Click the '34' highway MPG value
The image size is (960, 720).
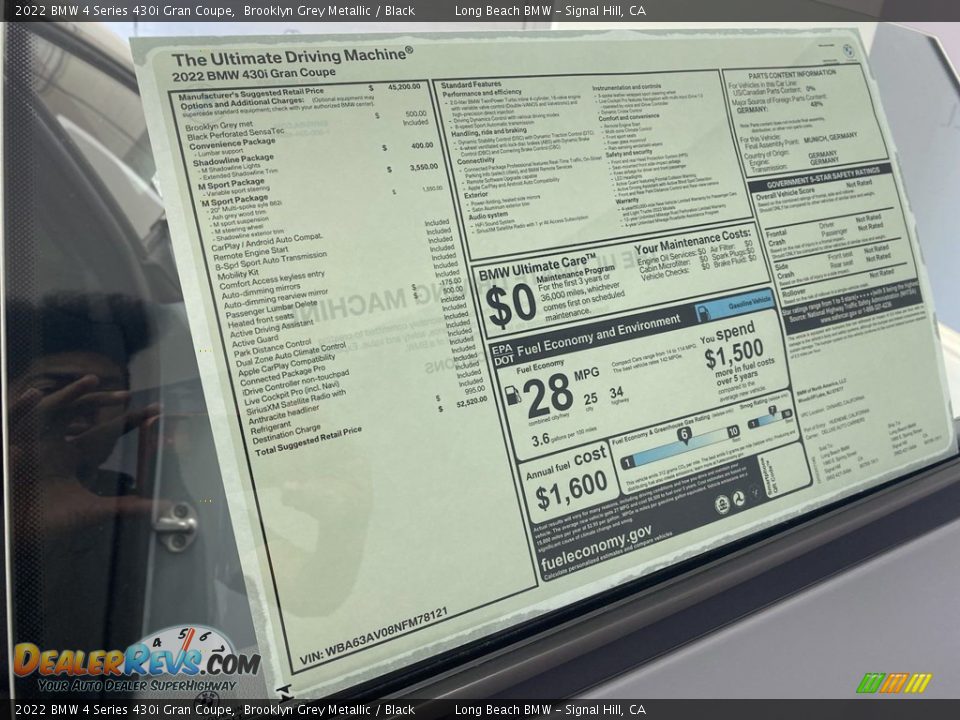pos(617,393)
